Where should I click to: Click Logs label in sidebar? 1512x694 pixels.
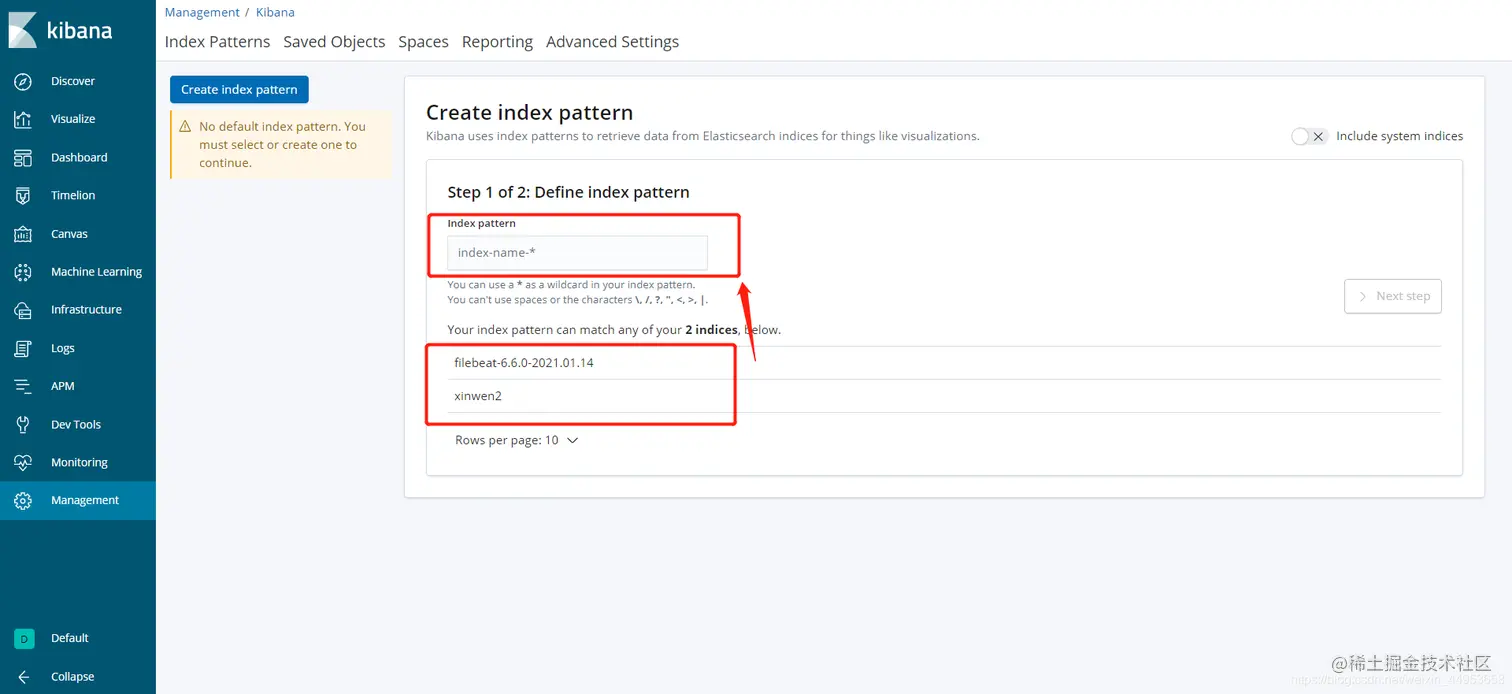63,348
